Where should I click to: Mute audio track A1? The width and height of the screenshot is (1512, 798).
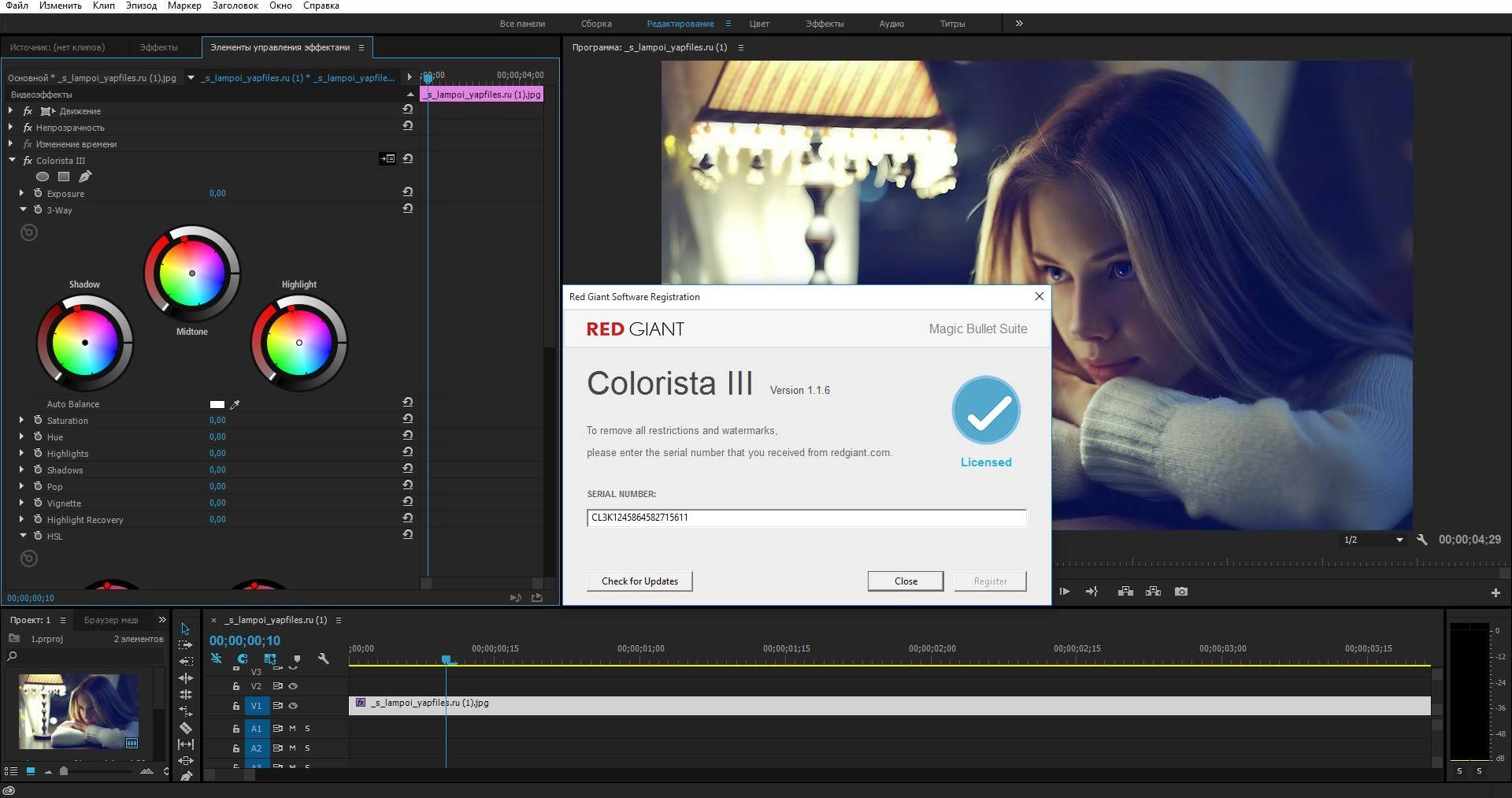[x=292, y=729]
